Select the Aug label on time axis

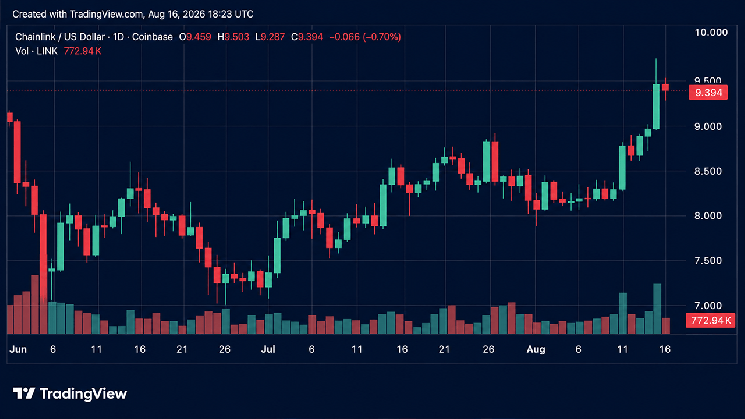click(535, 349)
